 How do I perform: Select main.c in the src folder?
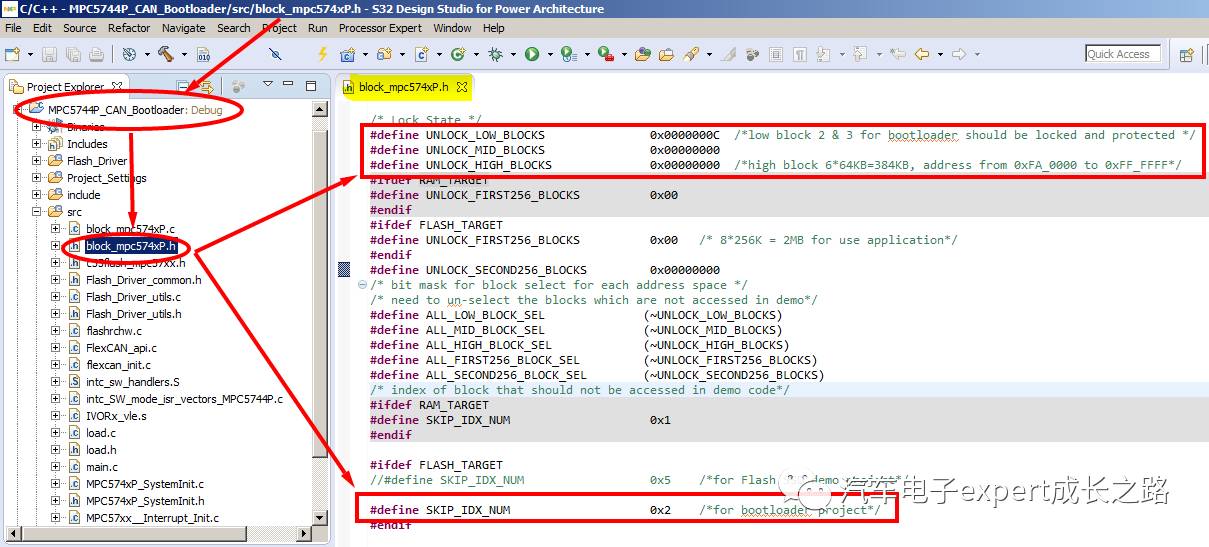coord(101,467)
